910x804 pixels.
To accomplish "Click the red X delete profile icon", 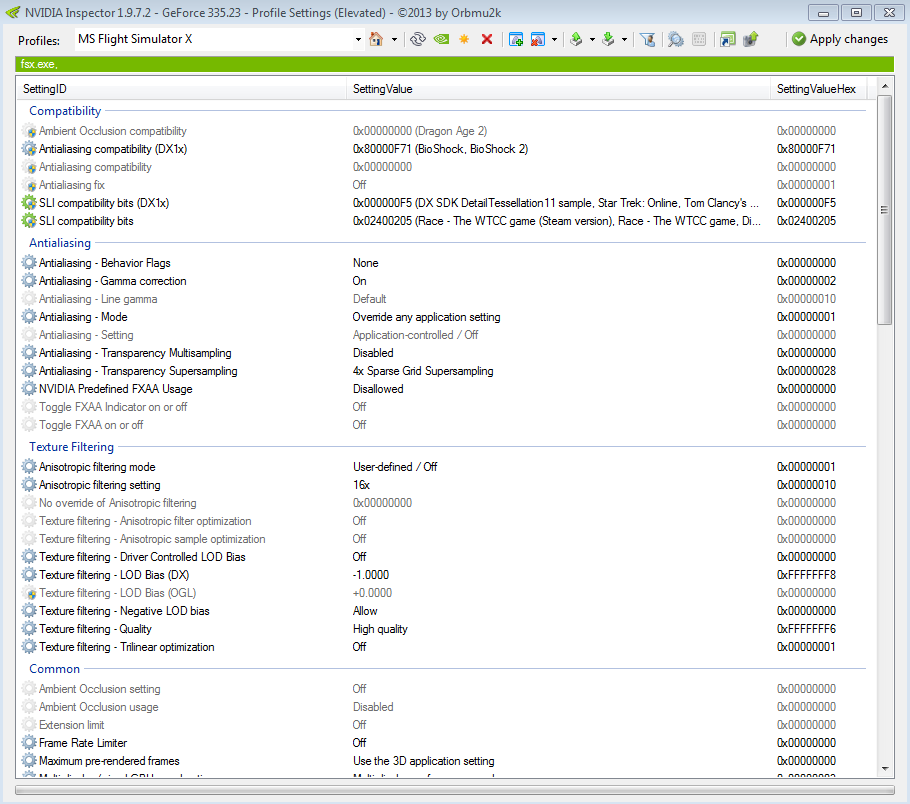I will (x=487, y=39).
